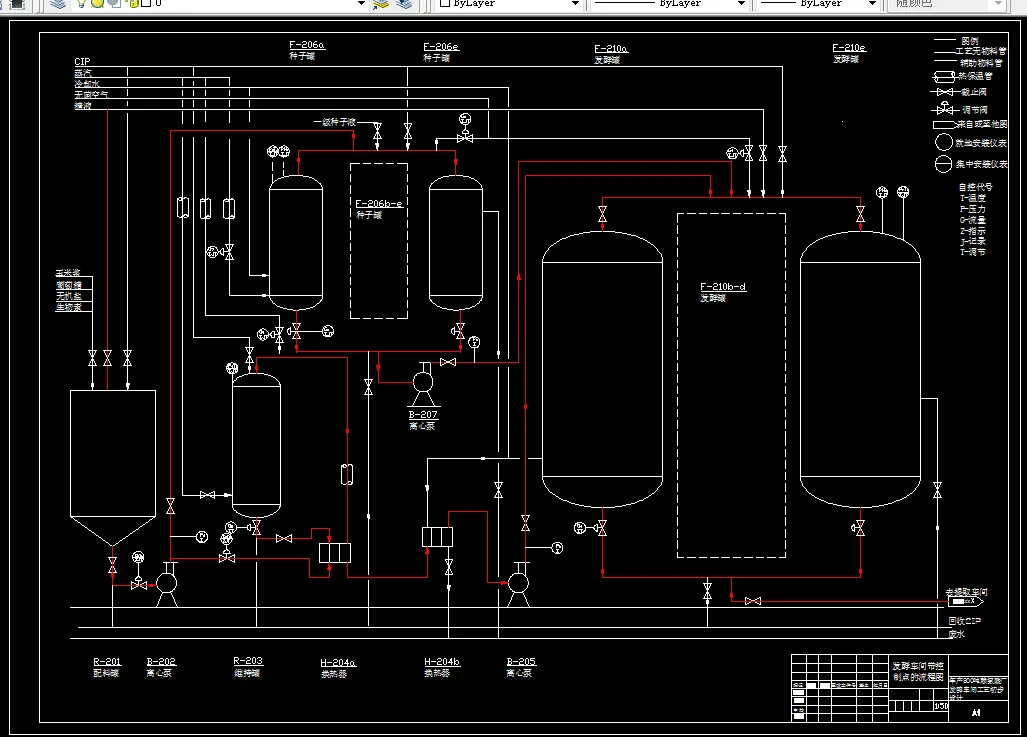Select the off-page arrow under 去提取车间
Viewport: 1027px width, 737px height.
click(966, 601)
